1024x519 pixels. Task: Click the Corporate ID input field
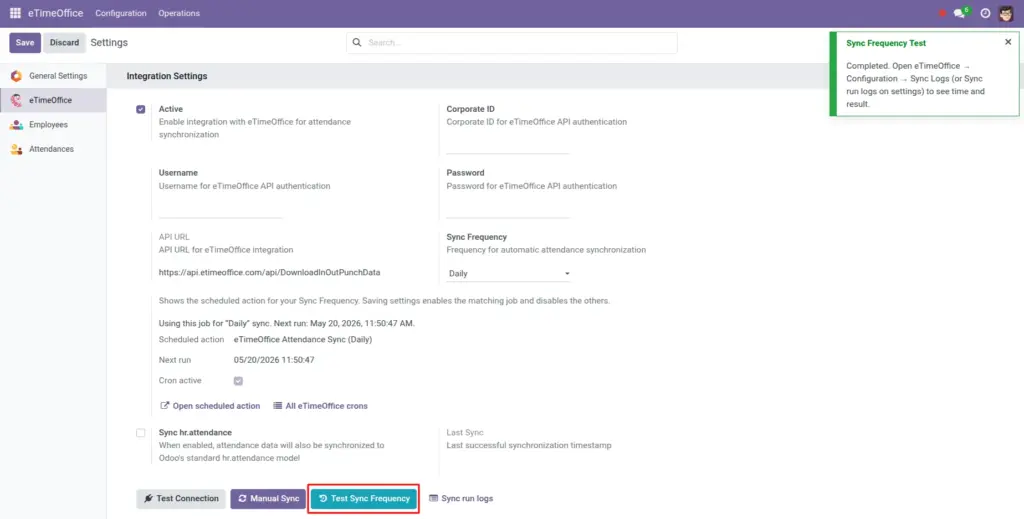point(508,145)
